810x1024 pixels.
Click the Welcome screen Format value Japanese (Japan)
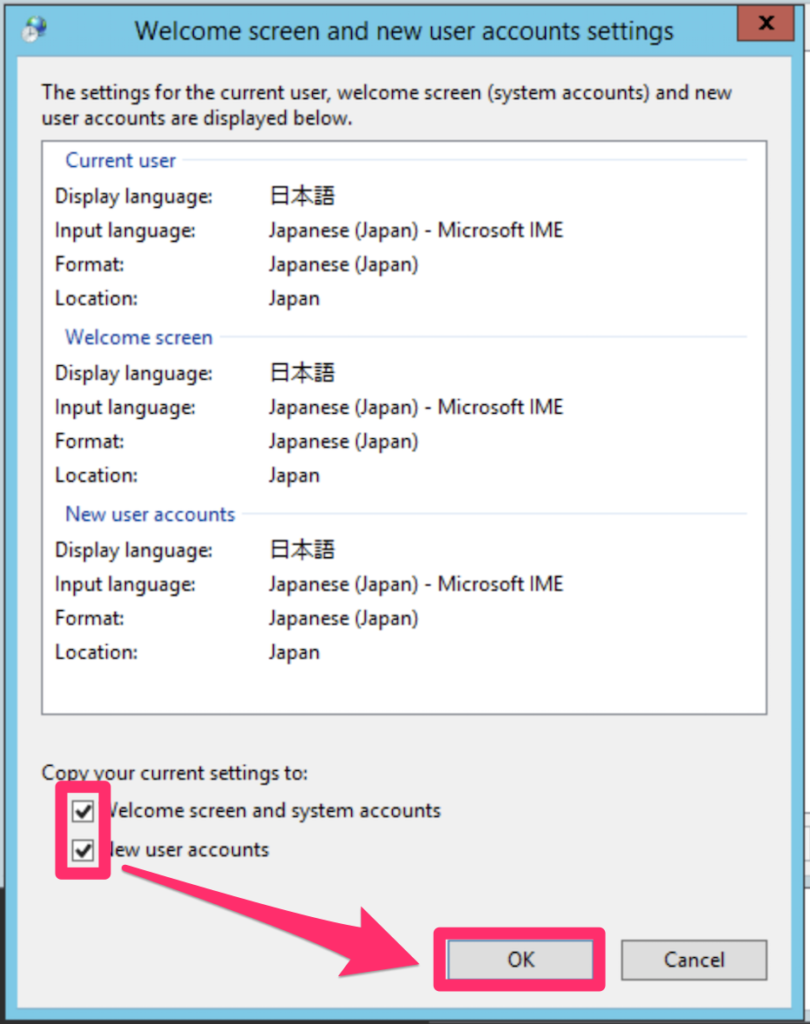click(343, 441)
